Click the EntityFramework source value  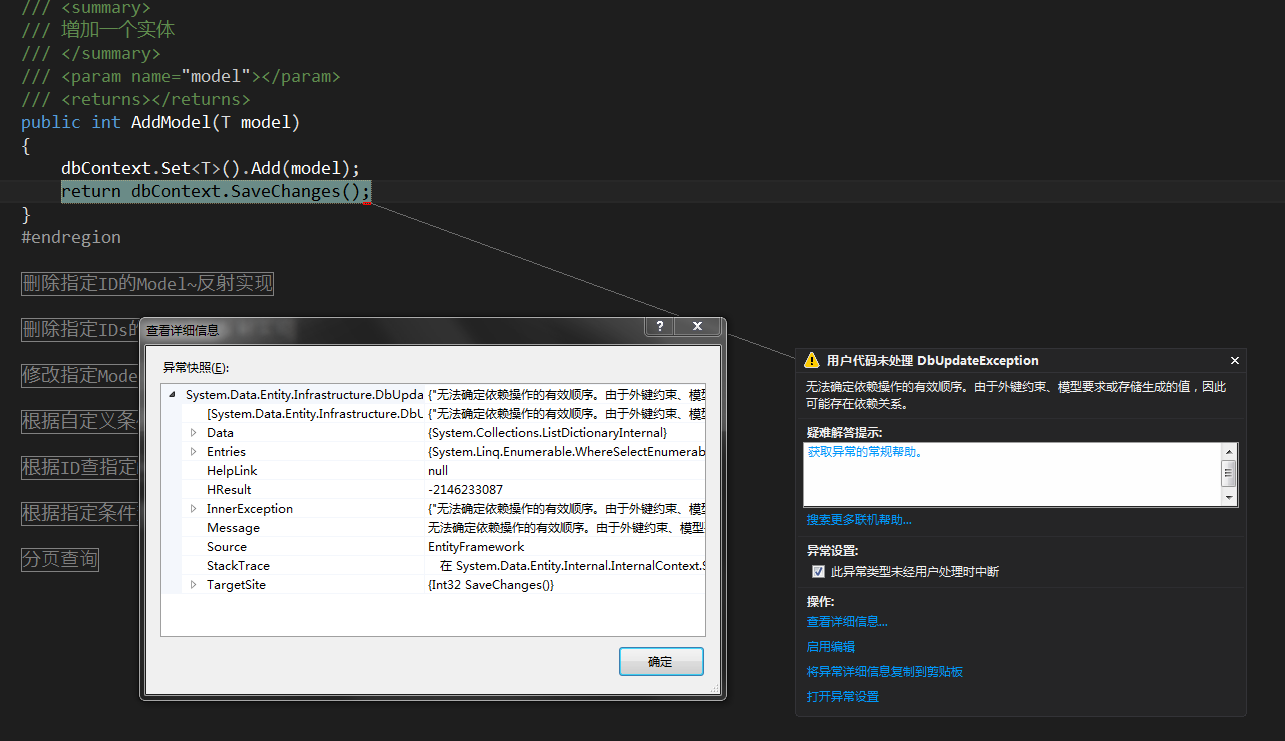pos(476,547)
